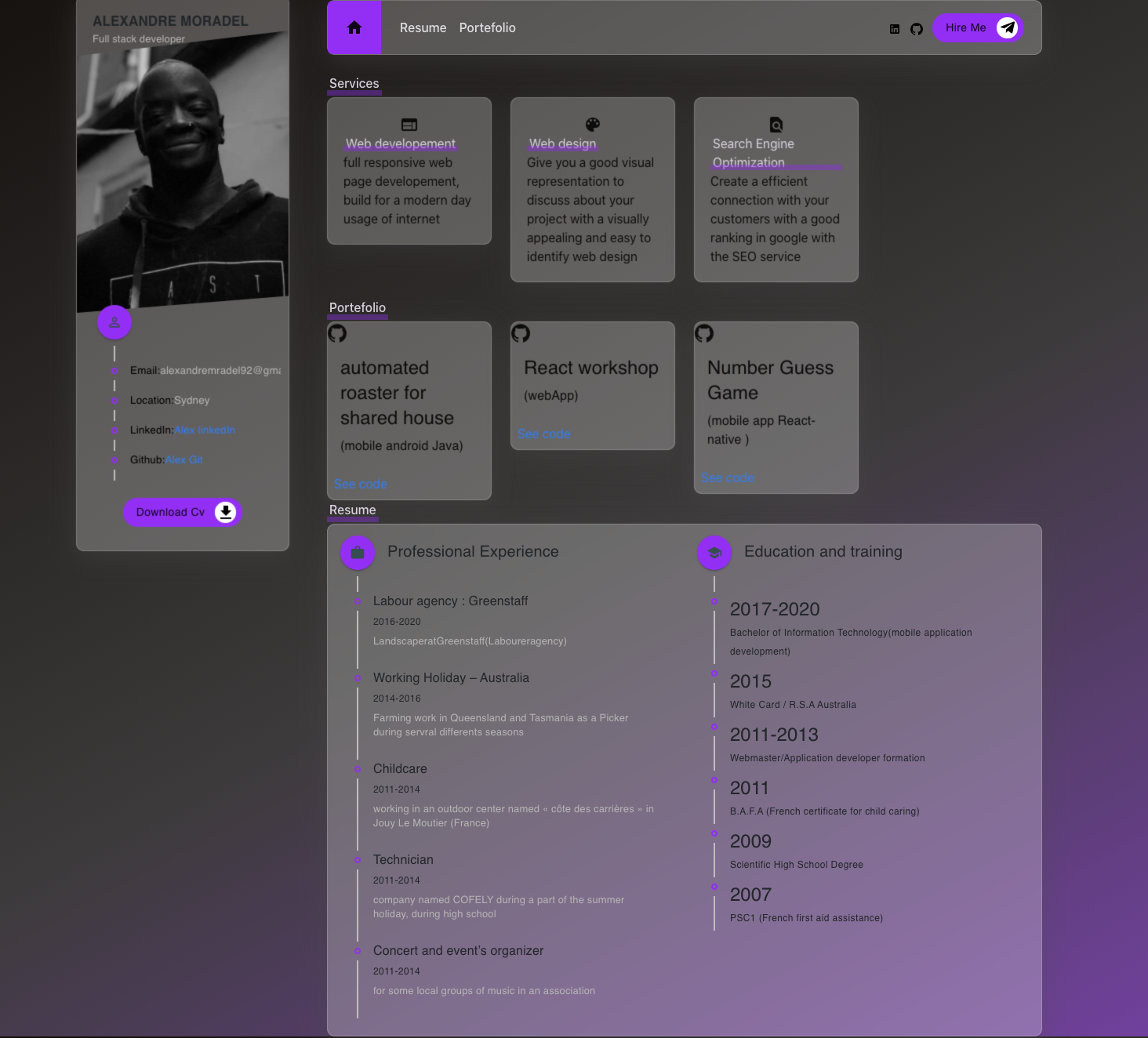Viewport: 1148px width, 1038px height.
Task: Click the Concert and event's organizer entry
Action: (458, 951)
